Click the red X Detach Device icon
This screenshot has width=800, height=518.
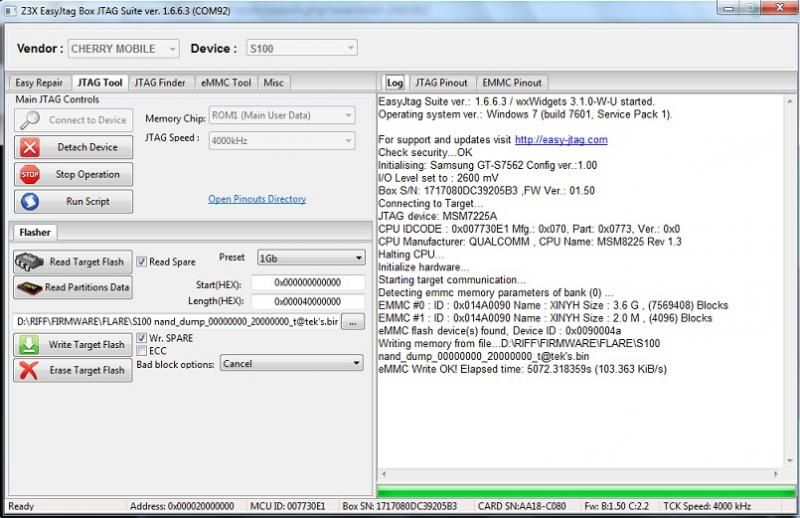tap(31, 147)
